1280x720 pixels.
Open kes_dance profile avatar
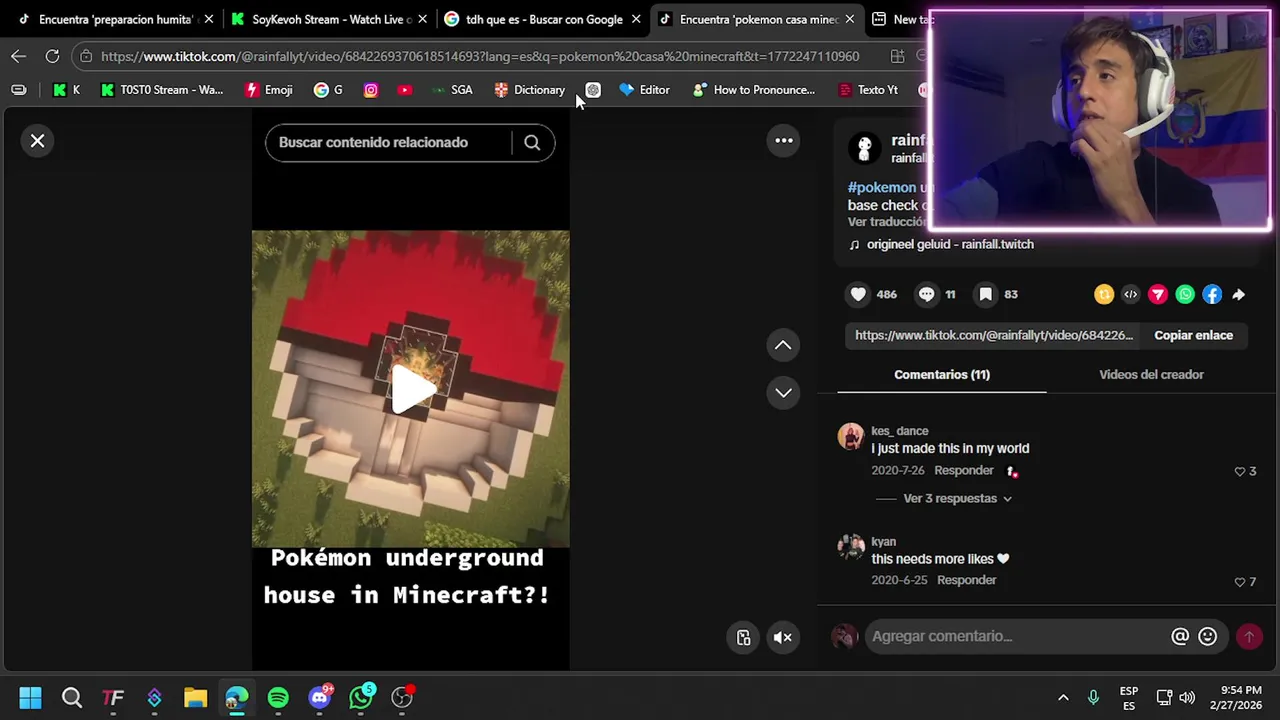pos(851,436)
